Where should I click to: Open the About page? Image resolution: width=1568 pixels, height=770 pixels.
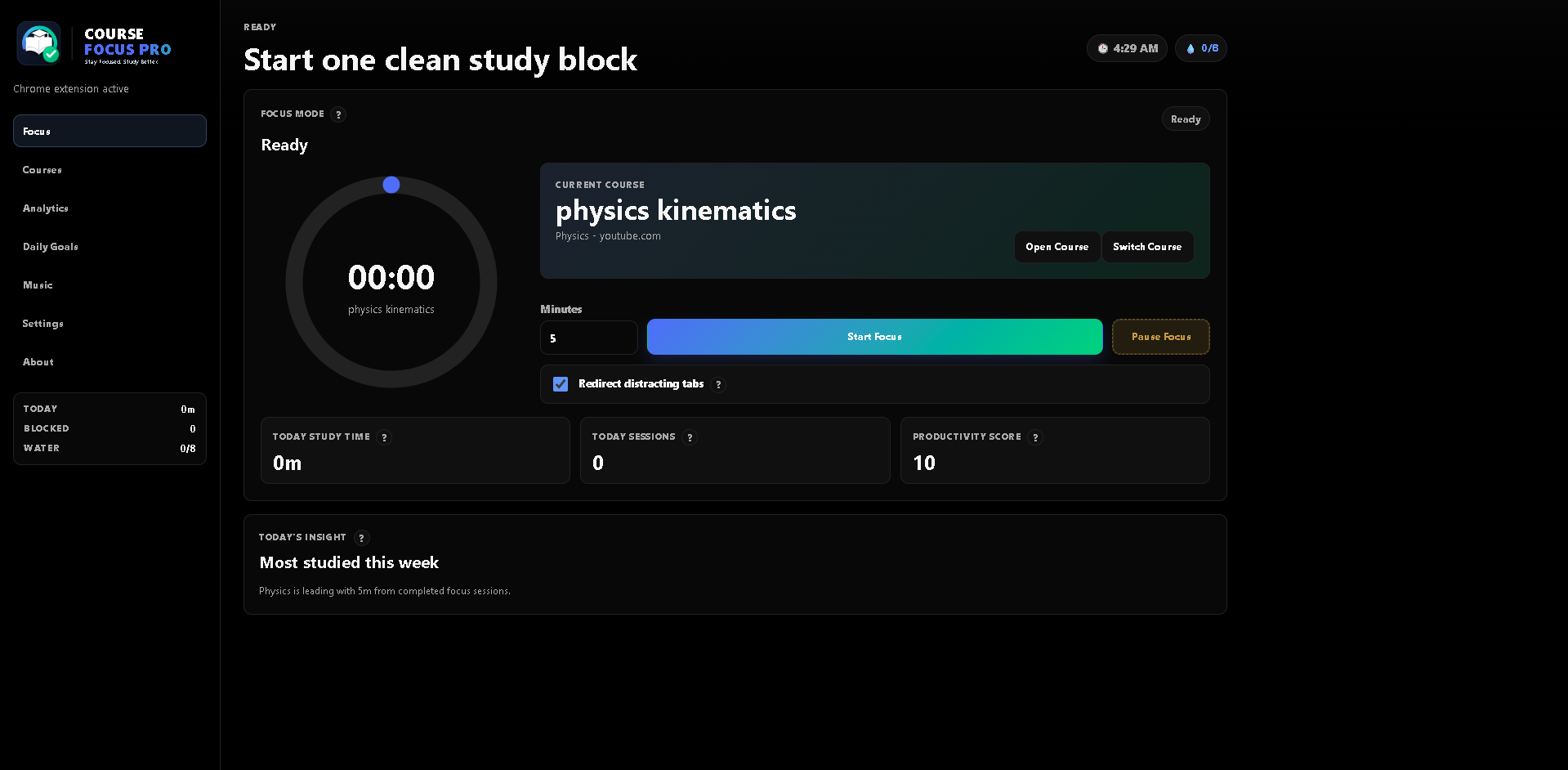click(x=109, y=361)
